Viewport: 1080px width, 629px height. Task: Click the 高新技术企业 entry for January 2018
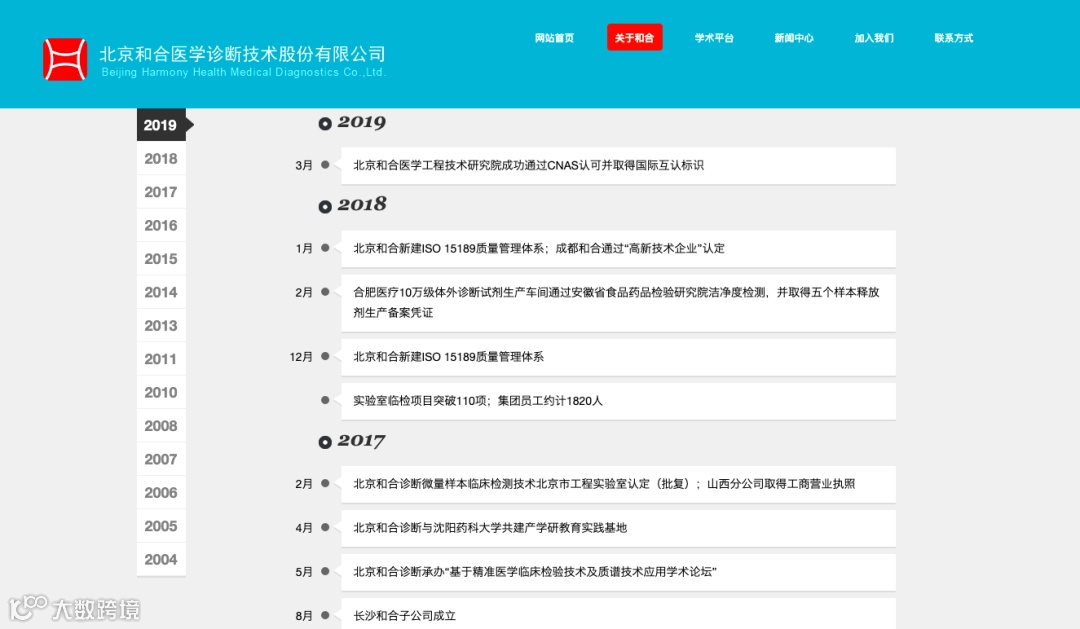pyautogui.click(x=618, y=249)
